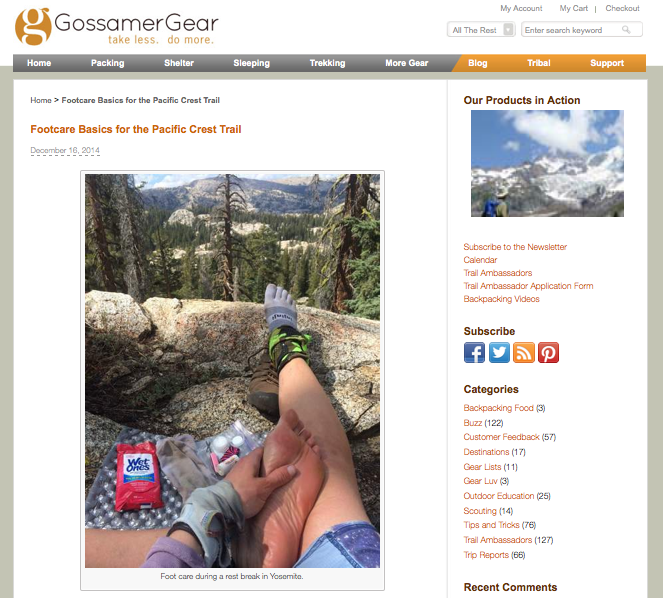Click the Gossamer Gear logo

117,26
